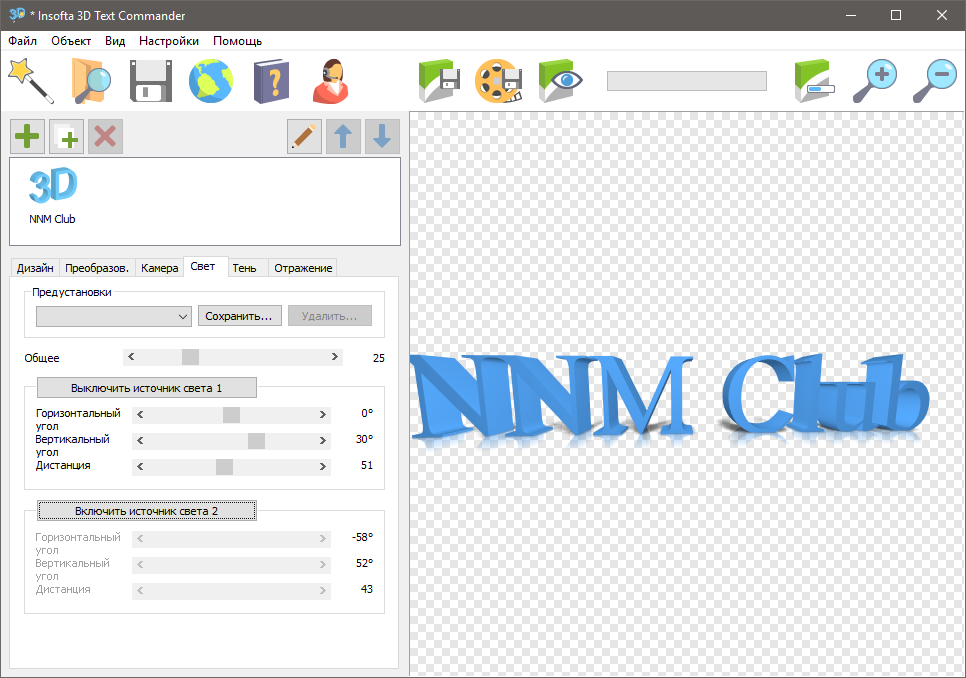966x678 pixels.
Task: Click the toolbar progress bar field
Action: (687, 81)
